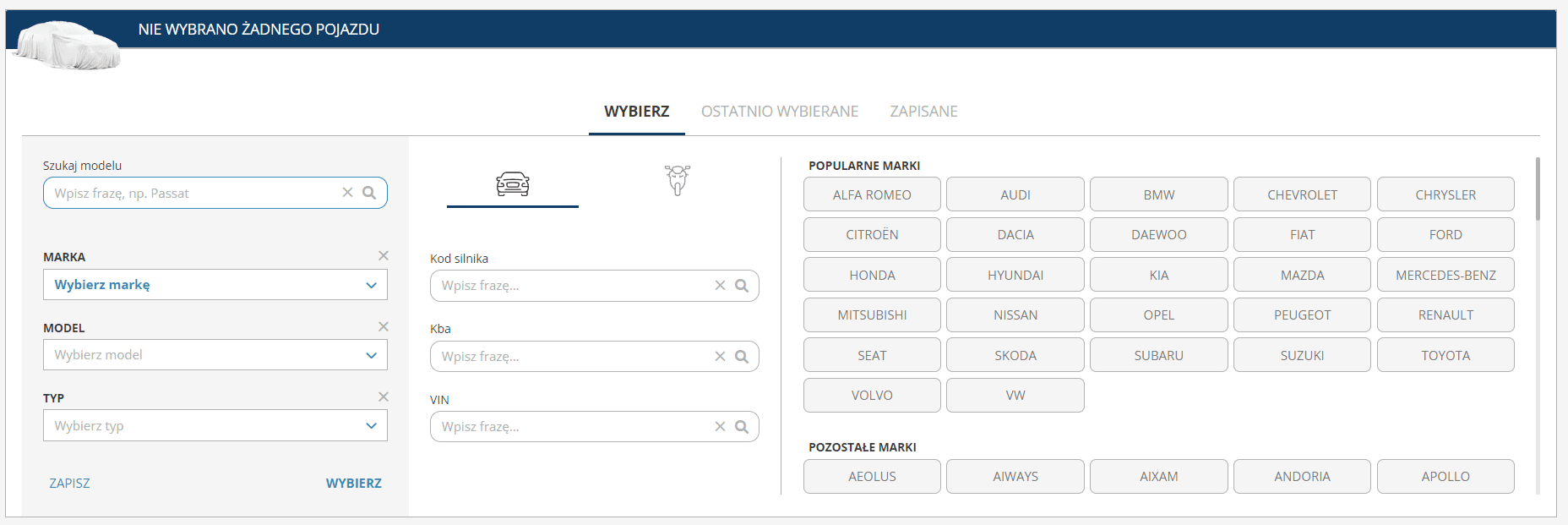Screen dimensions: 1568x525
Task: Click the covered car image in header
Action: tap(68, 45)
